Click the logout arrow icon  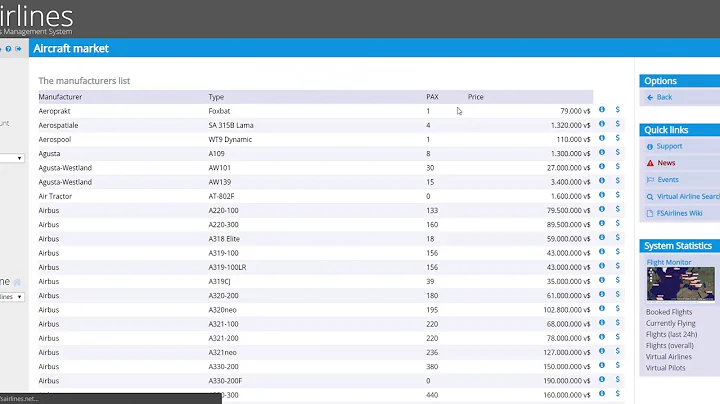click(18, 49)
